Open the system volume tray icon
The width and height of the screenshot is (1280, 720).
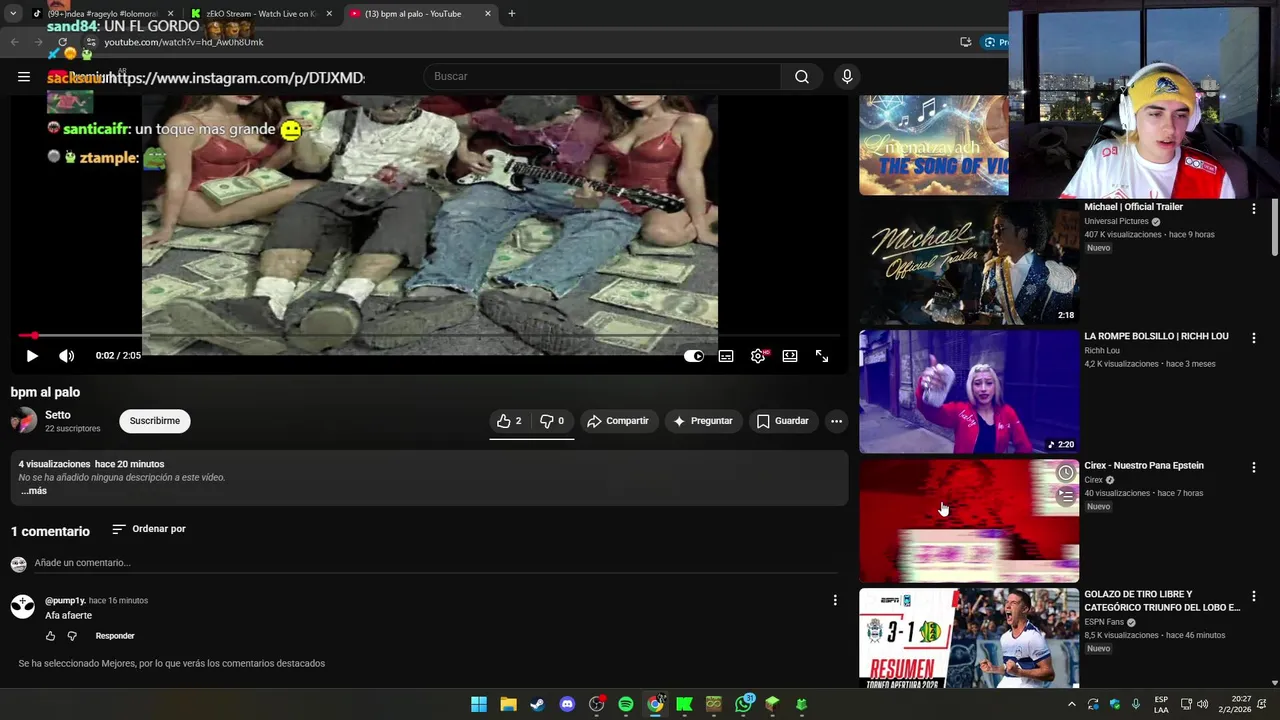(x=1202, y=704)
